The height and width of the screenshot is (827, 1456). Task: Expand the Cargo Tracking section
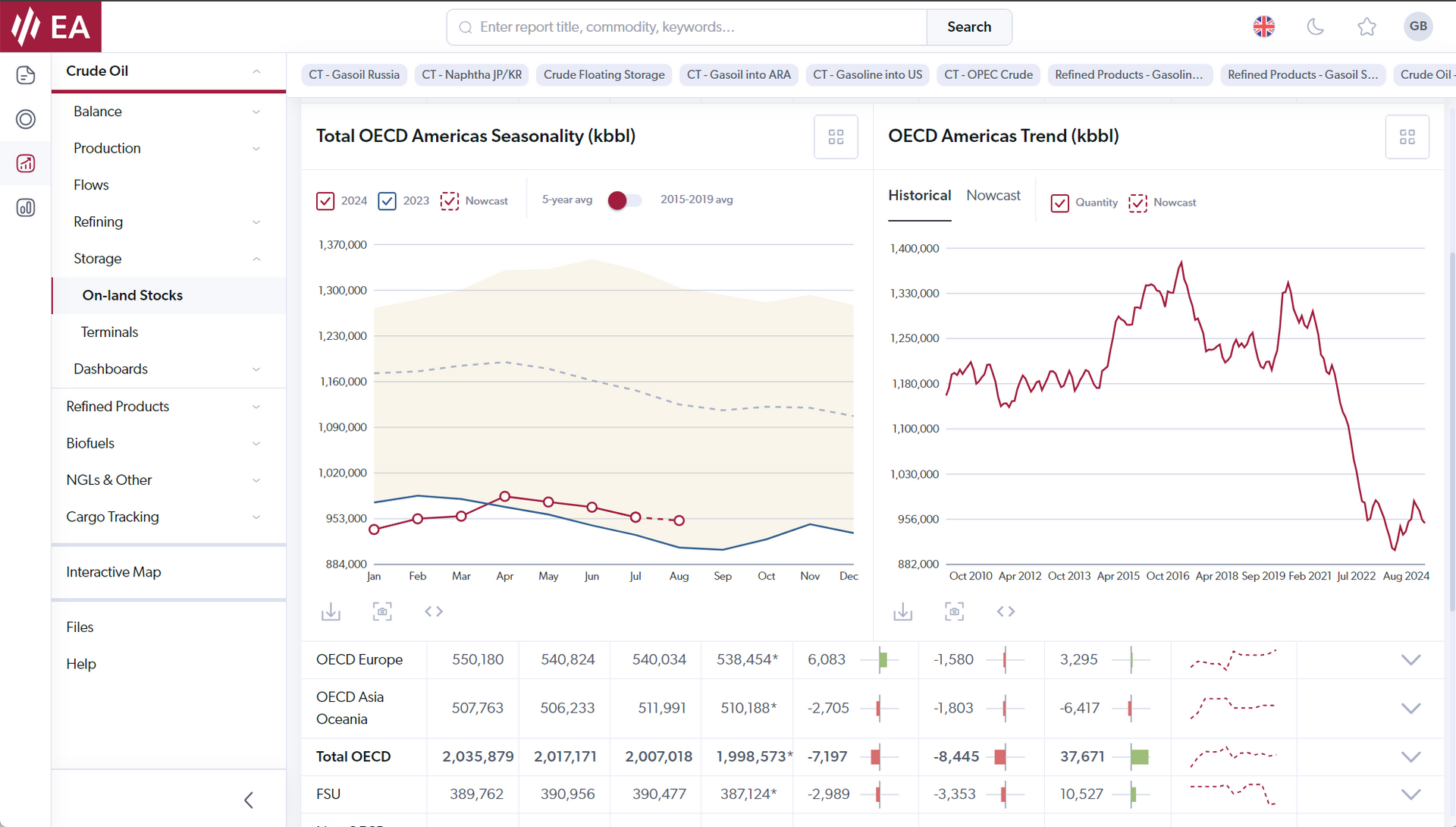[256, 517]
